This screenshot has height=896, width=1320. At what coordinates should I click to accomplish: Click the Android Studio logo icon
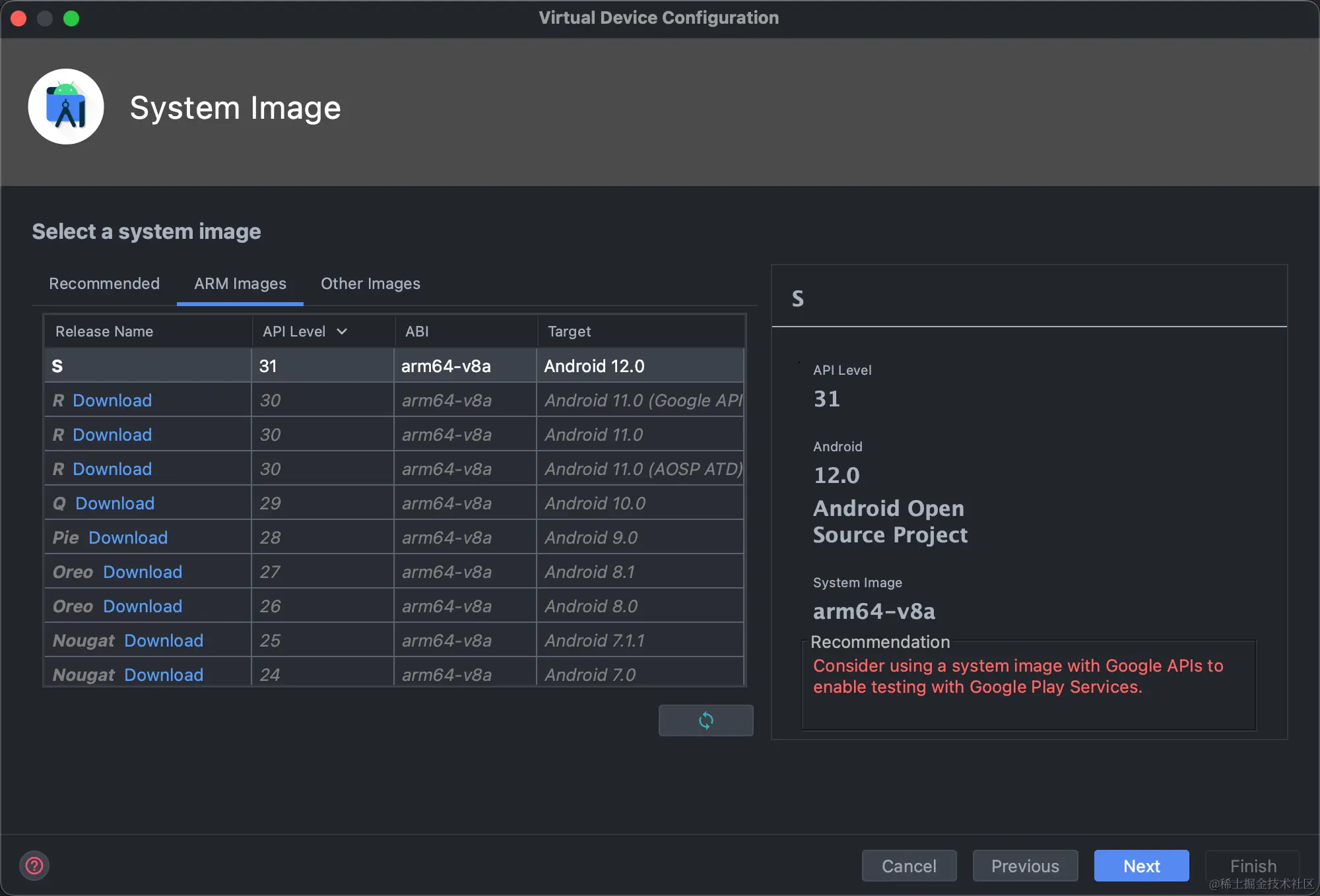(66, 107)
